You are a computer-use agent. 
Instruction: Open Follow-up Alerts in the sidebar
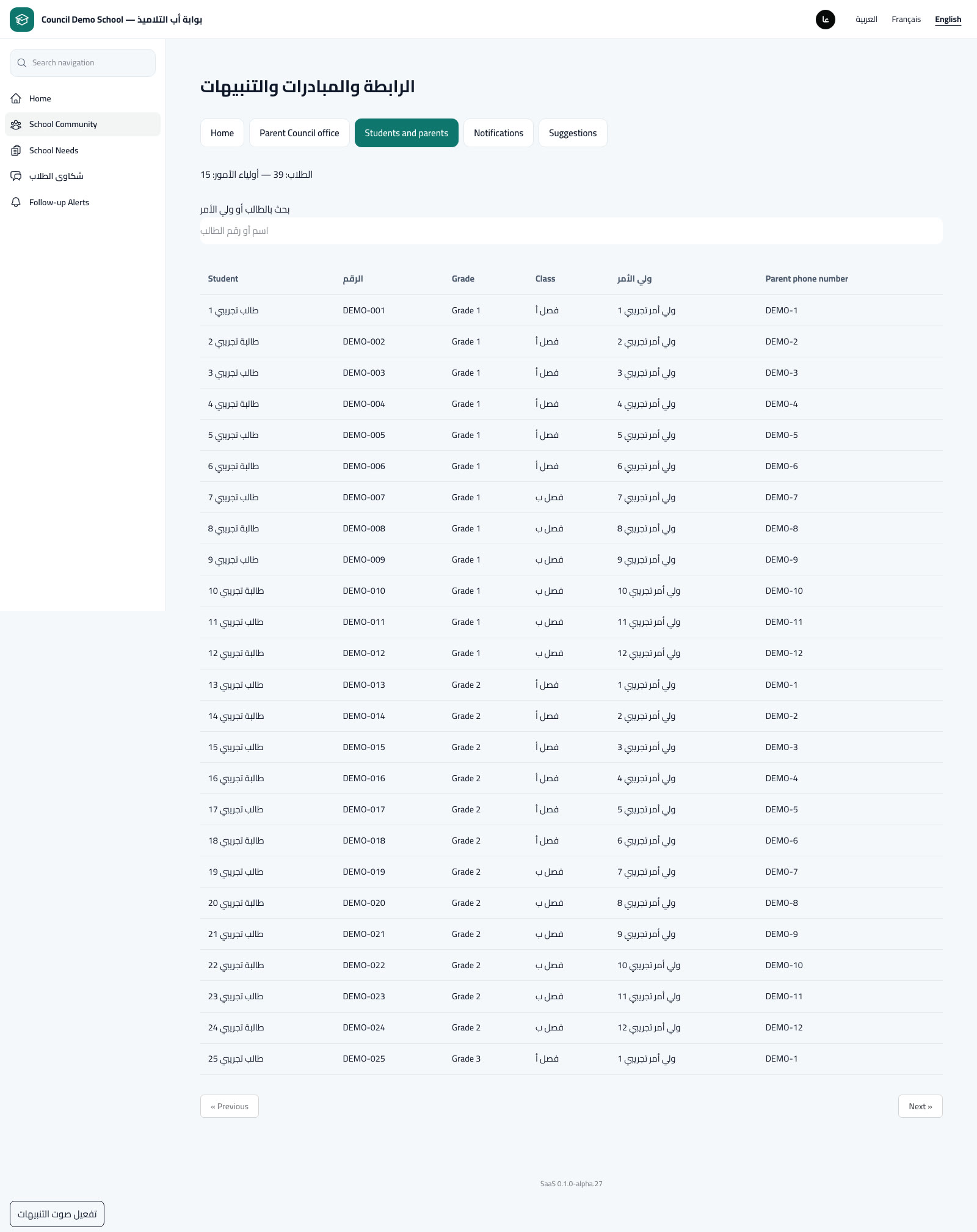tap(82, 202)
